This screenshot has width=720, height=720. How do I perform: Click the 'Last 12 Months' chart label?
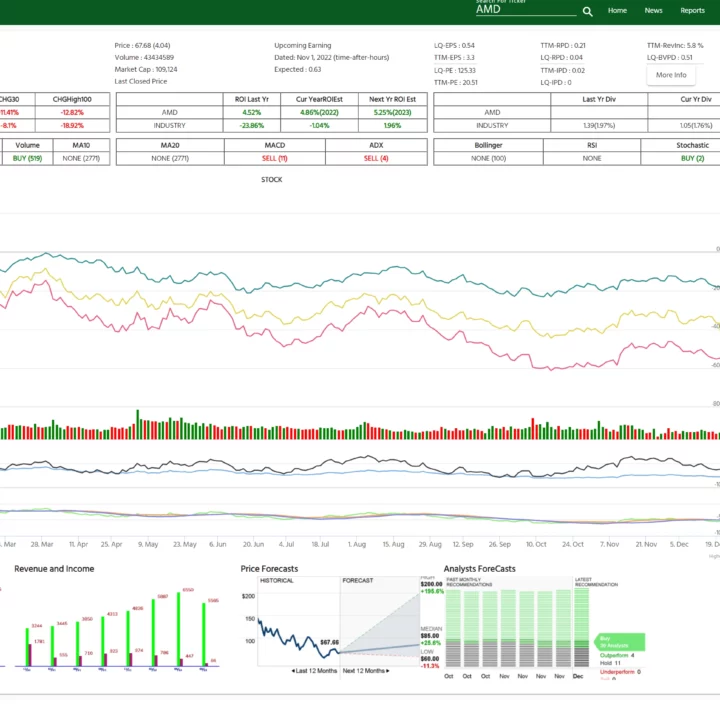pos(314,671)
